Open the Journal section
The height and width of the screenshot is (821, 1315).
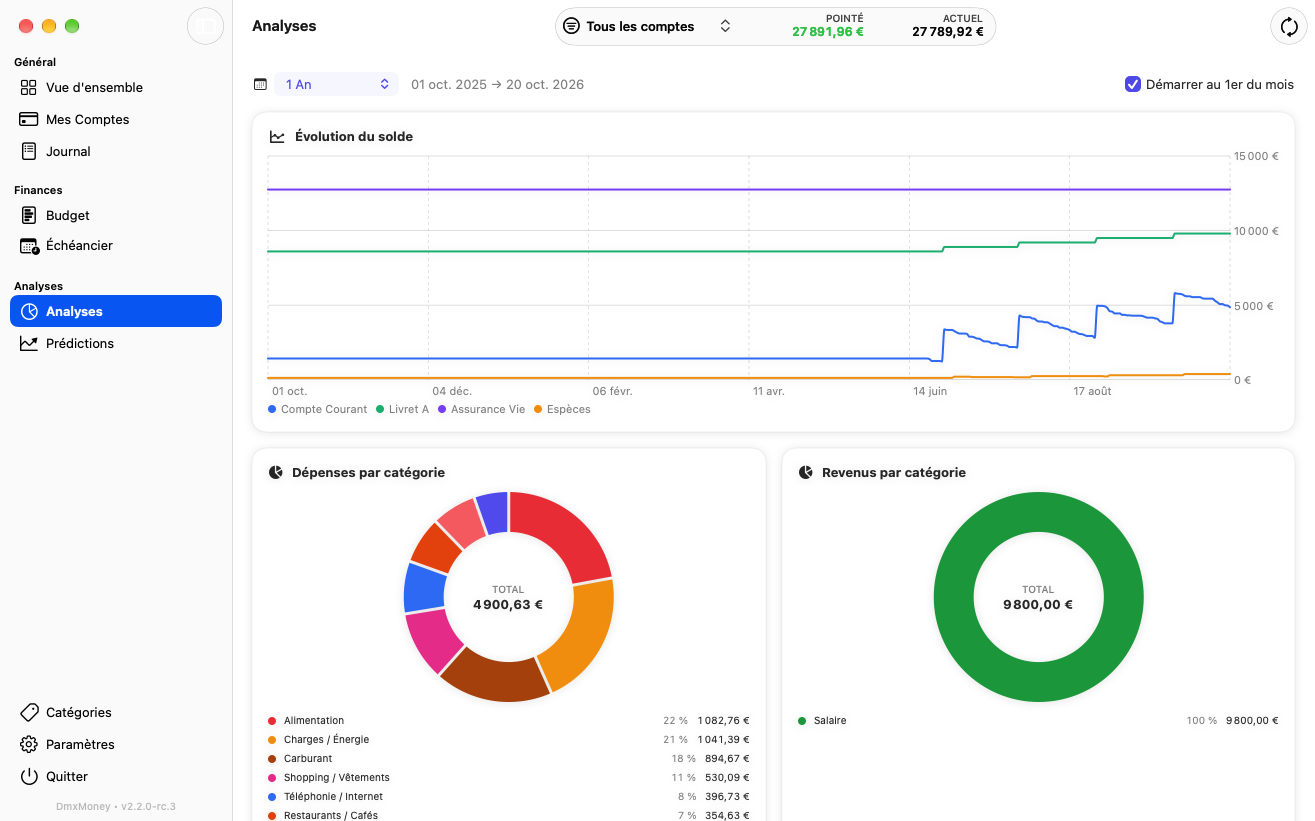pyautogui.click(x=116, y=151)
